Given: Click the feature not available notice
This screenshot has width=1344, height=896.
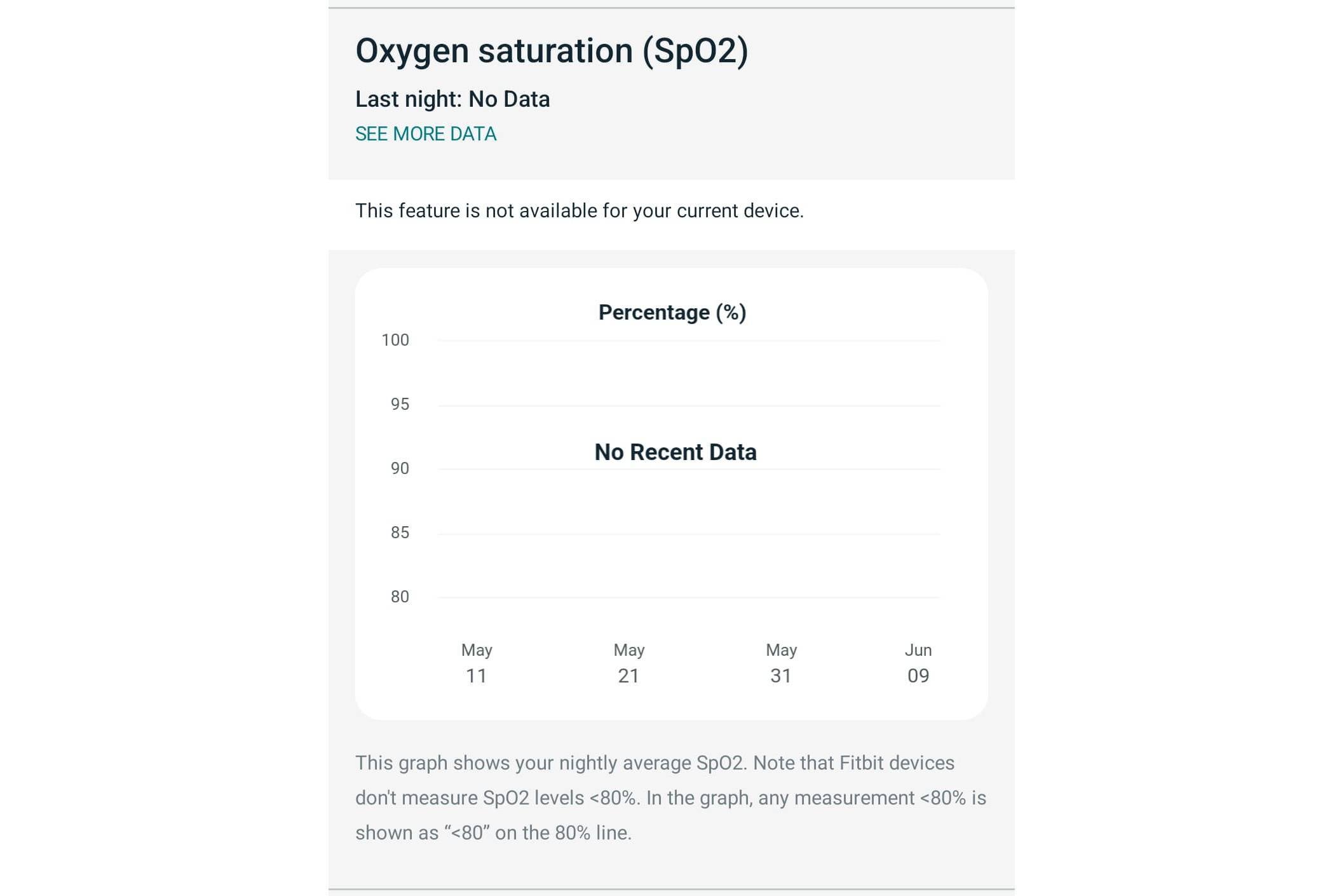Looking at the screenshot, I should [580, 211].
